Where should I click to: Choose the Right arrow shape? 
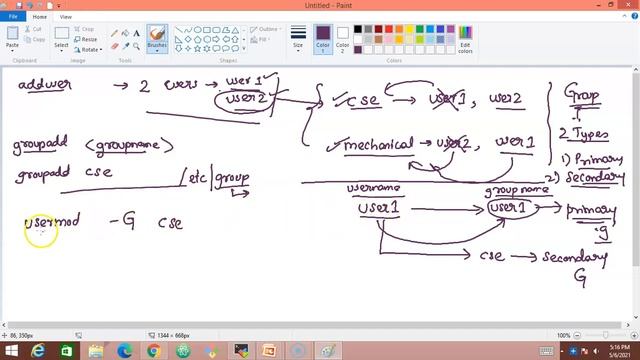tap(216, 39)
